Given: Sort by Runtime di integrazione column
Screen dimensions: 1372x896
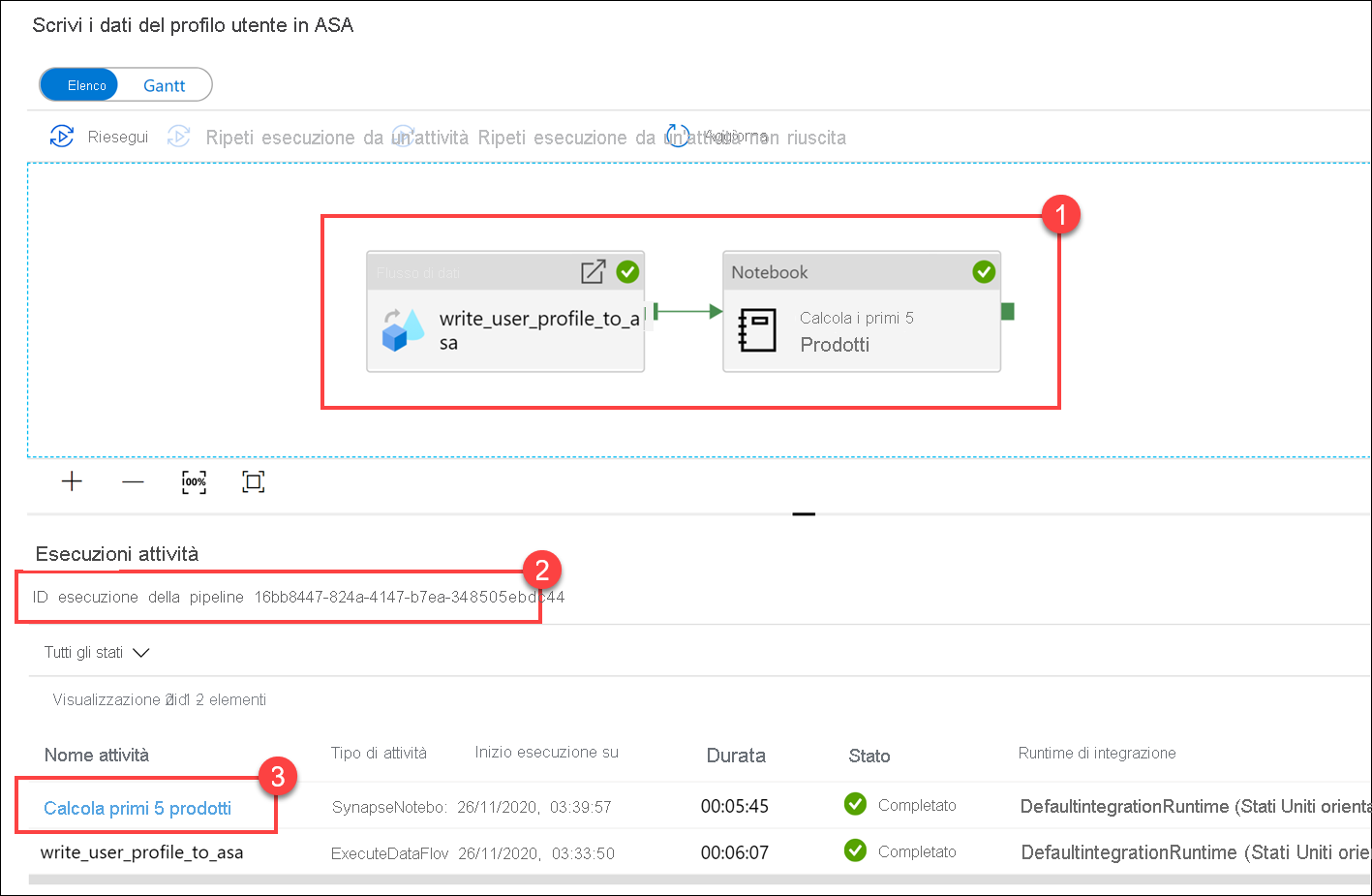Looking at the screenshot, I should [1097, 753].
